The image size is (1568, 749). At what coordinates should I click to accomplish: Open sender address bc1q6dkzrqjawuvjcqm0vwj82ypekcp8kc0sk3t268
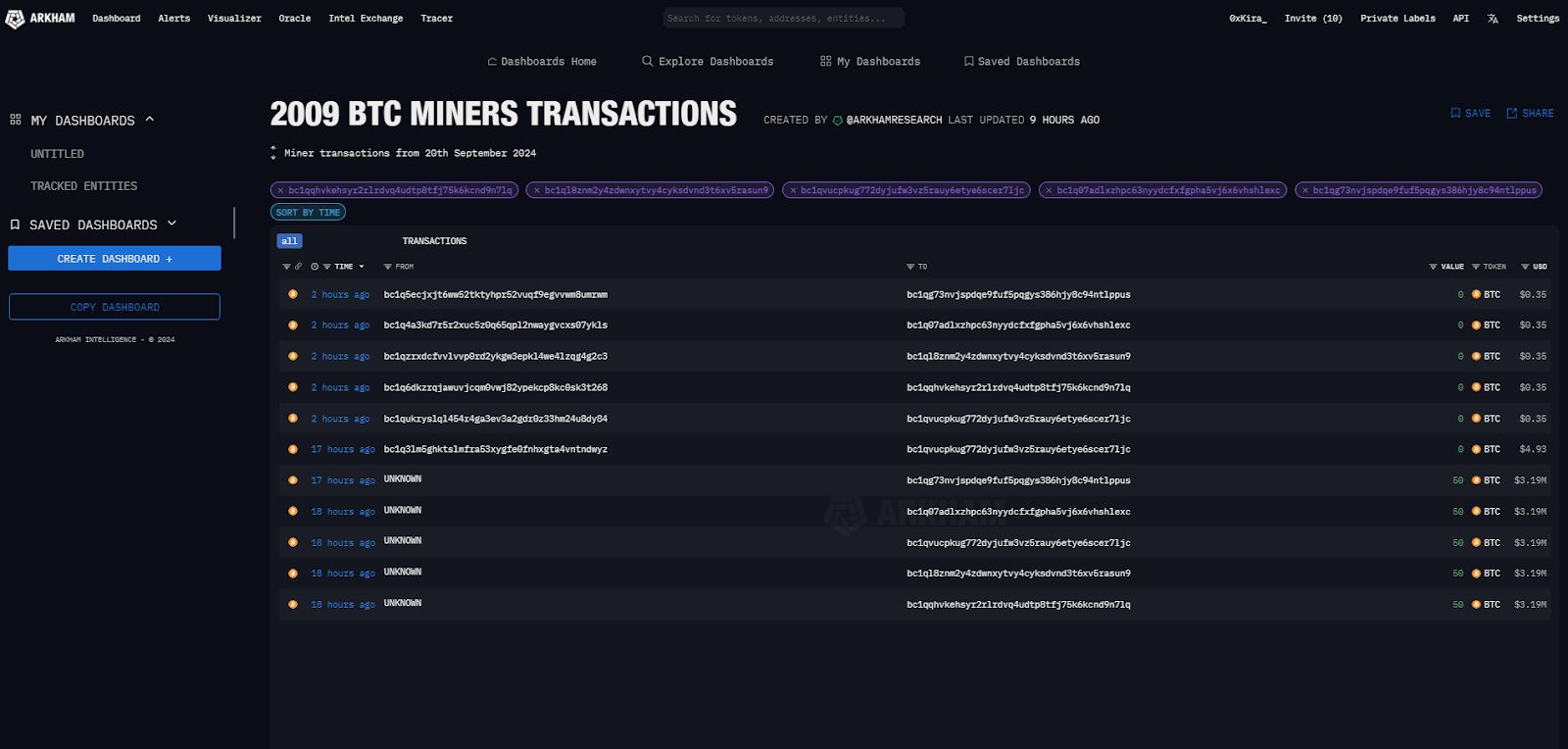click(495, 387)
